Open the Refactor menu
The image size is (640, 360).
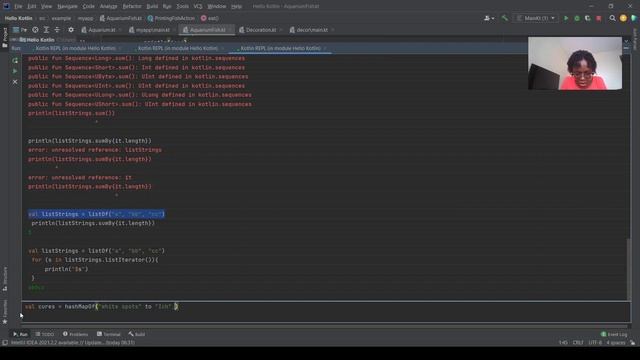click(x=132, y=7)
